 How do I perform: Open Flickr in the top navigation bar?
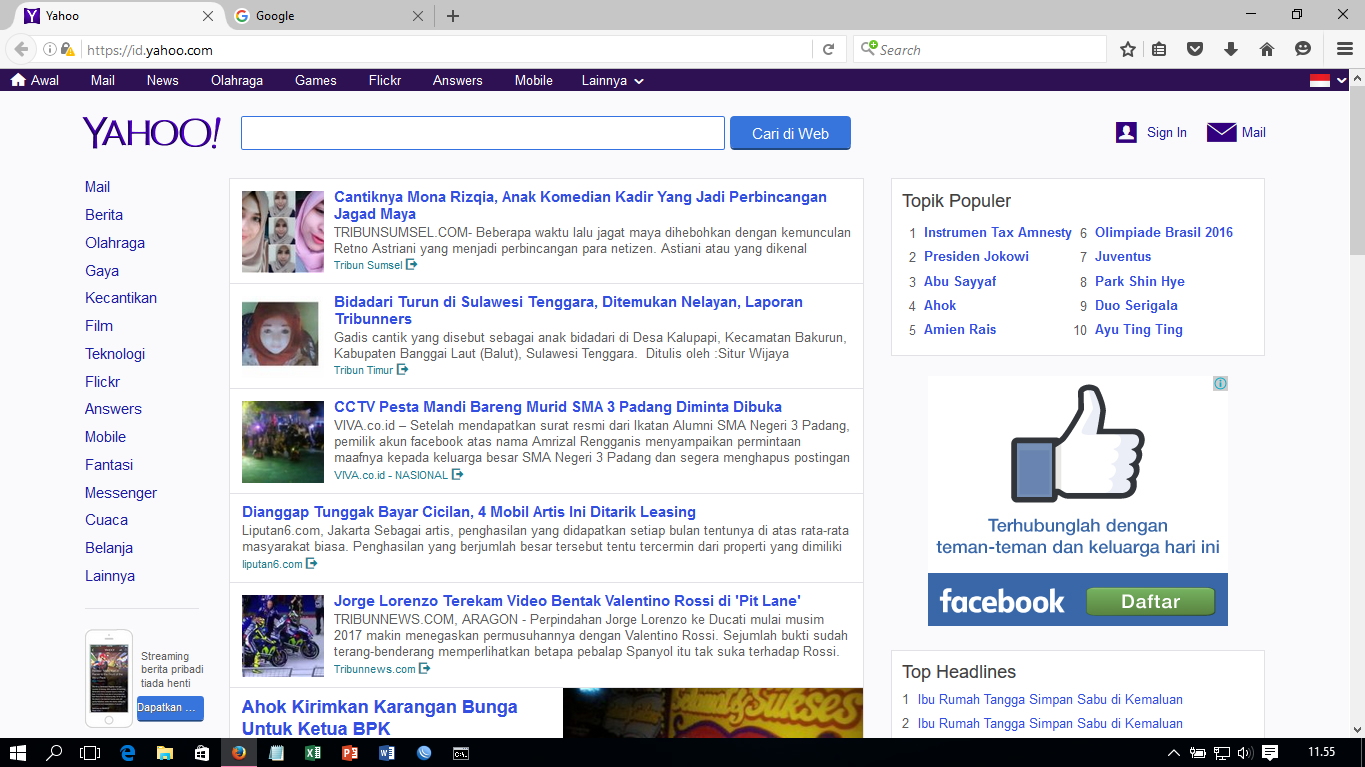385,80
